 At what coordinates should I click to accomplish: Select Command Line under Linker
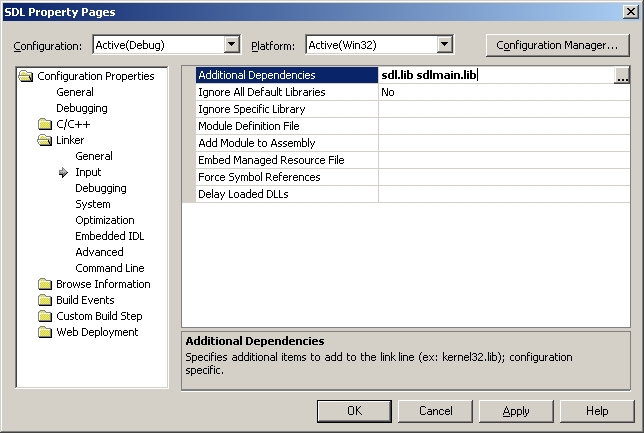[110, 268]
